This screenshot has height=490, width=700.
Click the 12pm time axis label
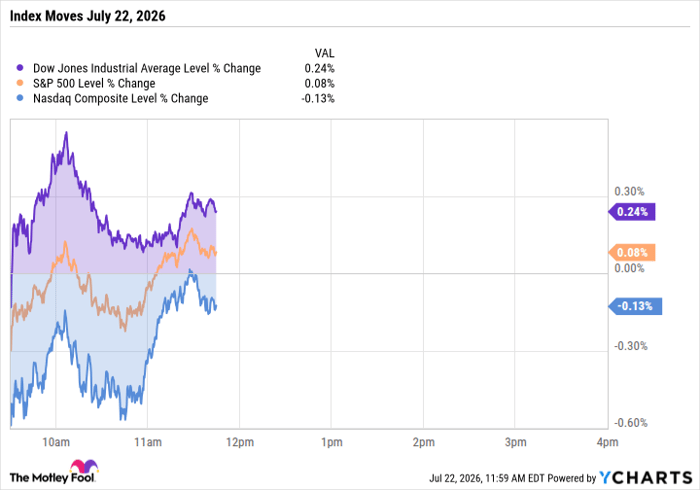[240, 442]
